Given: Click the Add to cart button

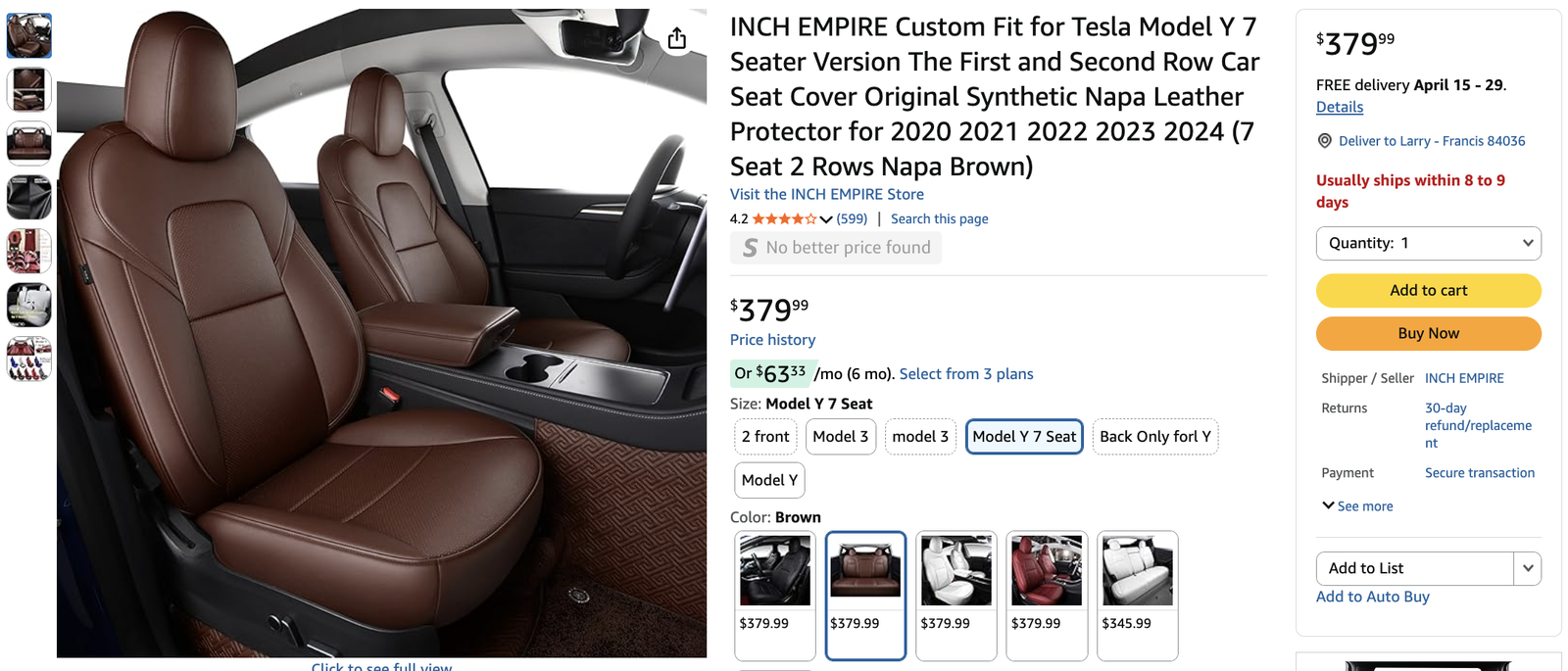Looking at the screenshot, I should pos(1428,291).
